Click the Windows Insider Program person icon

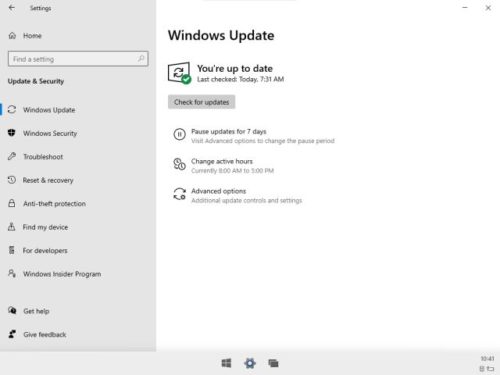click(12, 273)
